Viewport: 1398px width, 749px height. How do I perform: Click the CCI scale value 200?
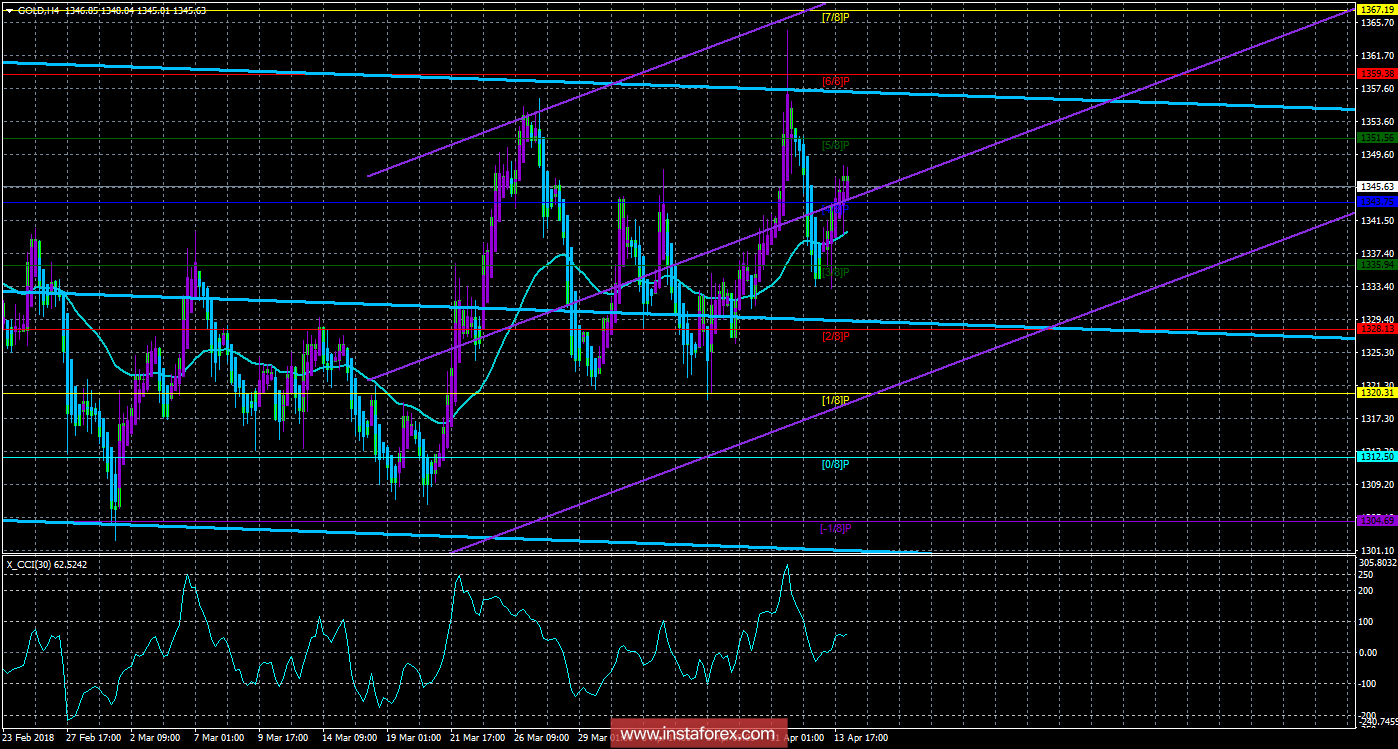pyautogui.click(x=1367, y=591)
